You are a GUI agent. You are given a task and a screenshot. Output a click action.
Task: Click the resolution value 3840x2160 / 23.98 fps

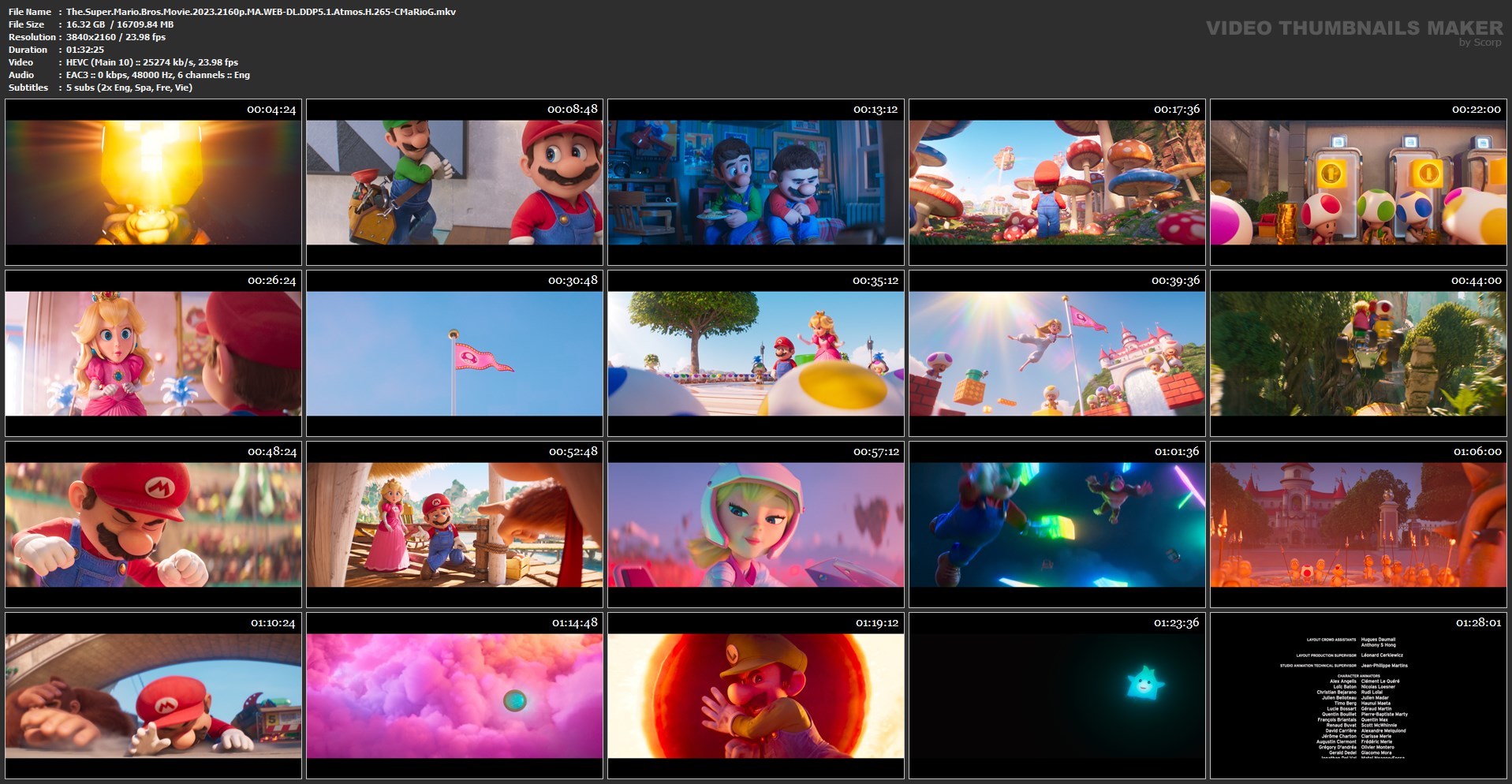coord(116,37)
